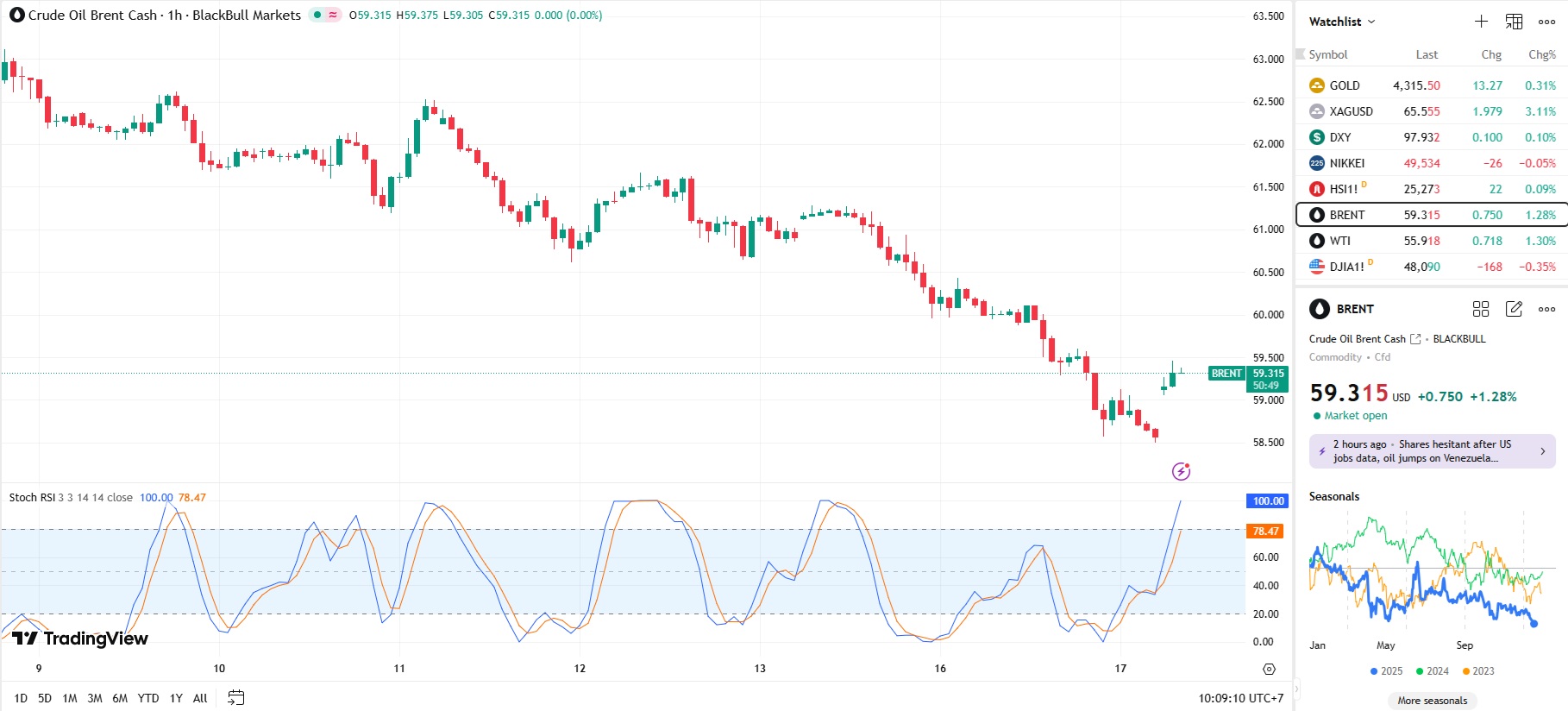The image size is (1568, 711).
Task: Toggle the 2023 seasonal line
Action: [1477, 671]
